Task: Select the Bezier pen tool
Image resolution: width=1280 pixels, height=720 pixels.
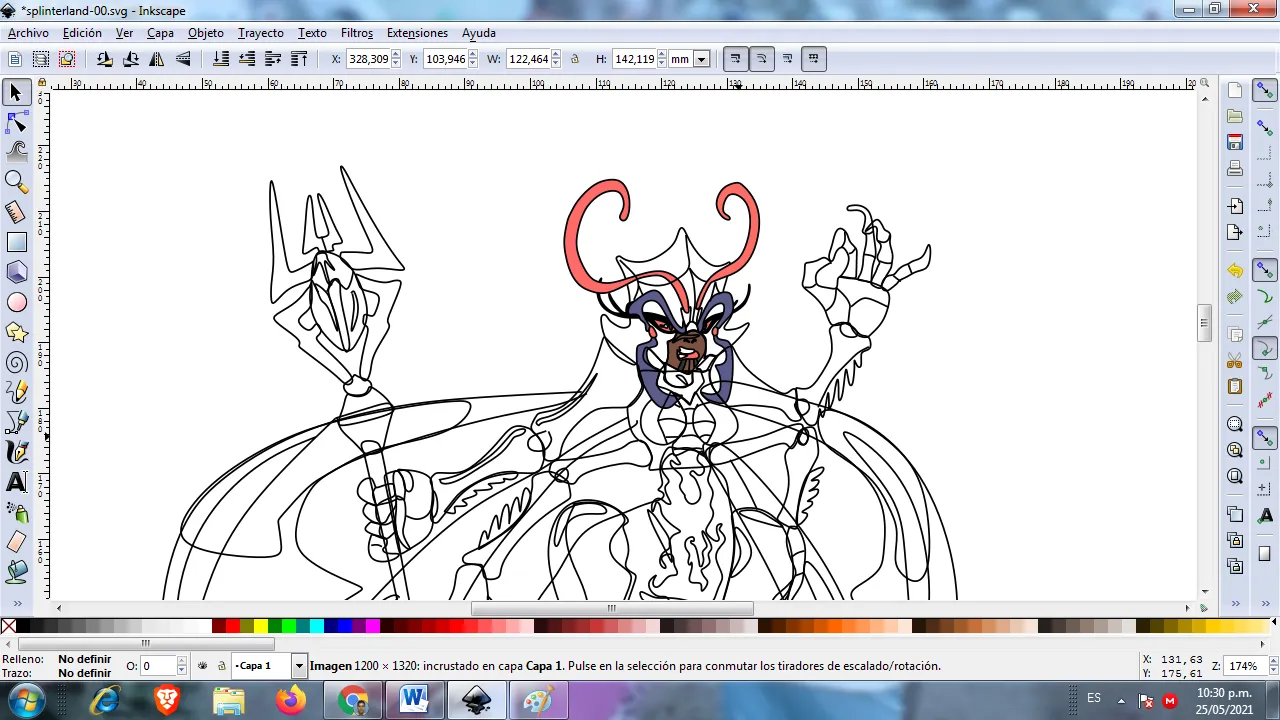Action: (x=17, y=422)
